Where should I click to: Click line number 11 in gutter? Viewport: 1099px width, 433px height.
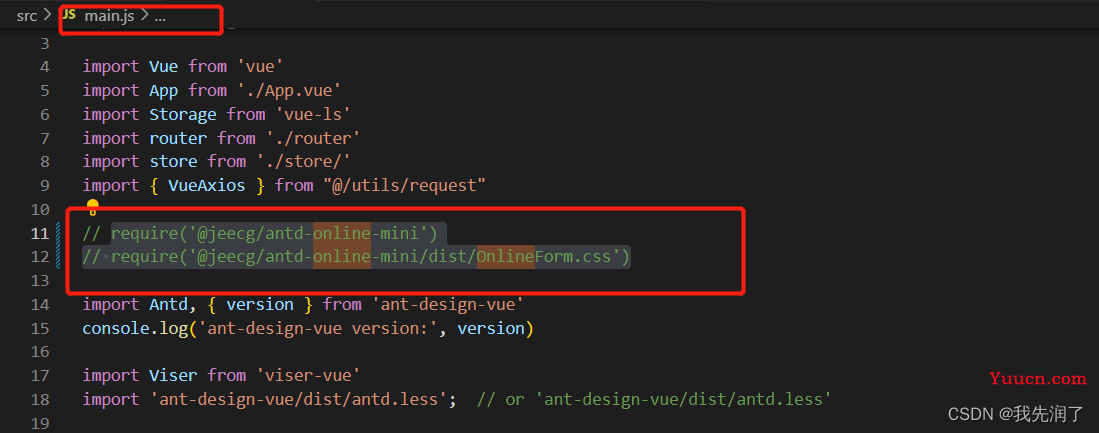(x=39, y=233)
